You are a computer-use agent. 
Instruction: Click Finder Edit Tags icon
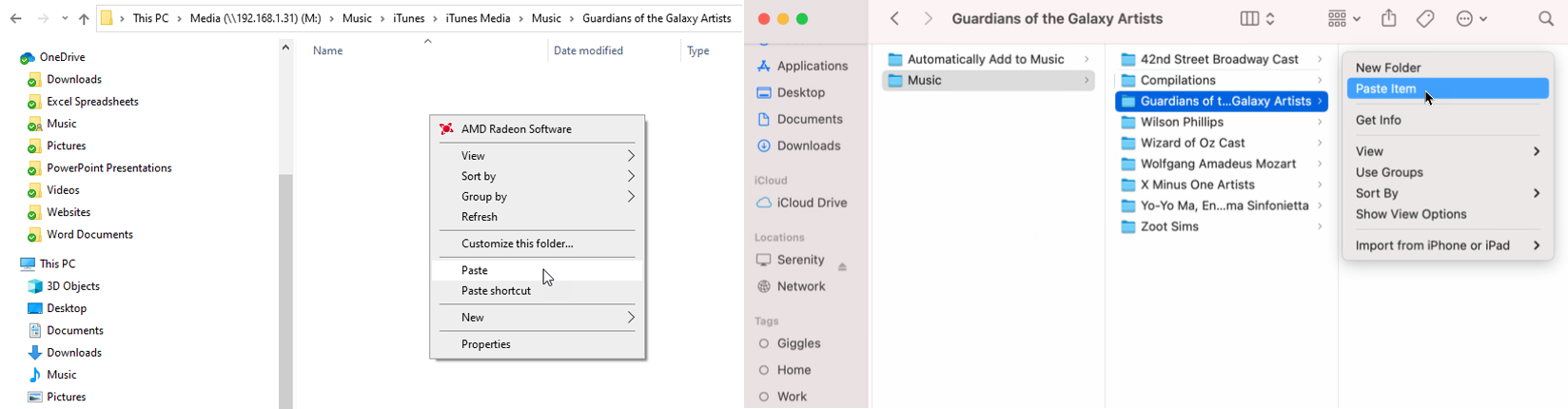(1425, 18)
